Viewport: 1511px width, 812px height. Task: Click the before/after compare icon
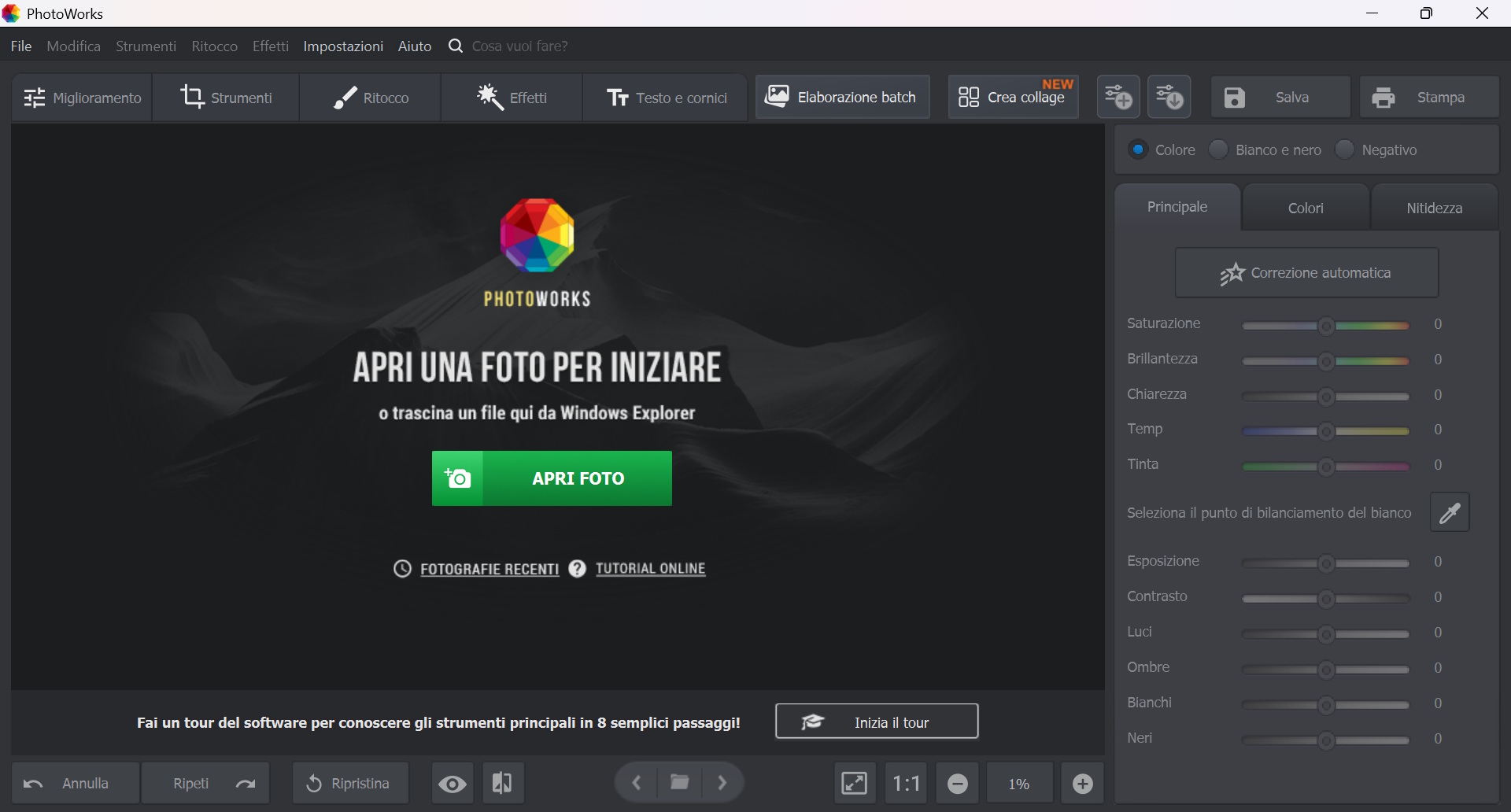[x=503, y=784]
